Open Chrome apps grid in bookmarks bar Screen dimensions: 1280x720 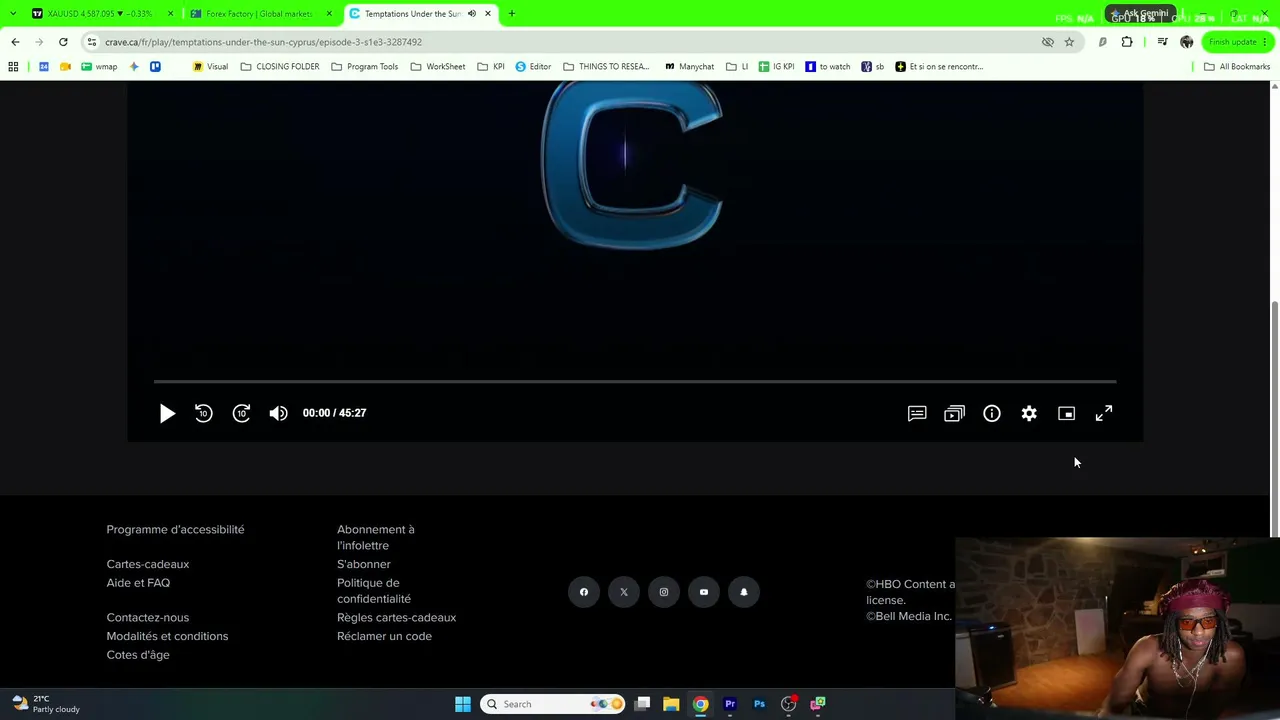[x=13, y=67]
